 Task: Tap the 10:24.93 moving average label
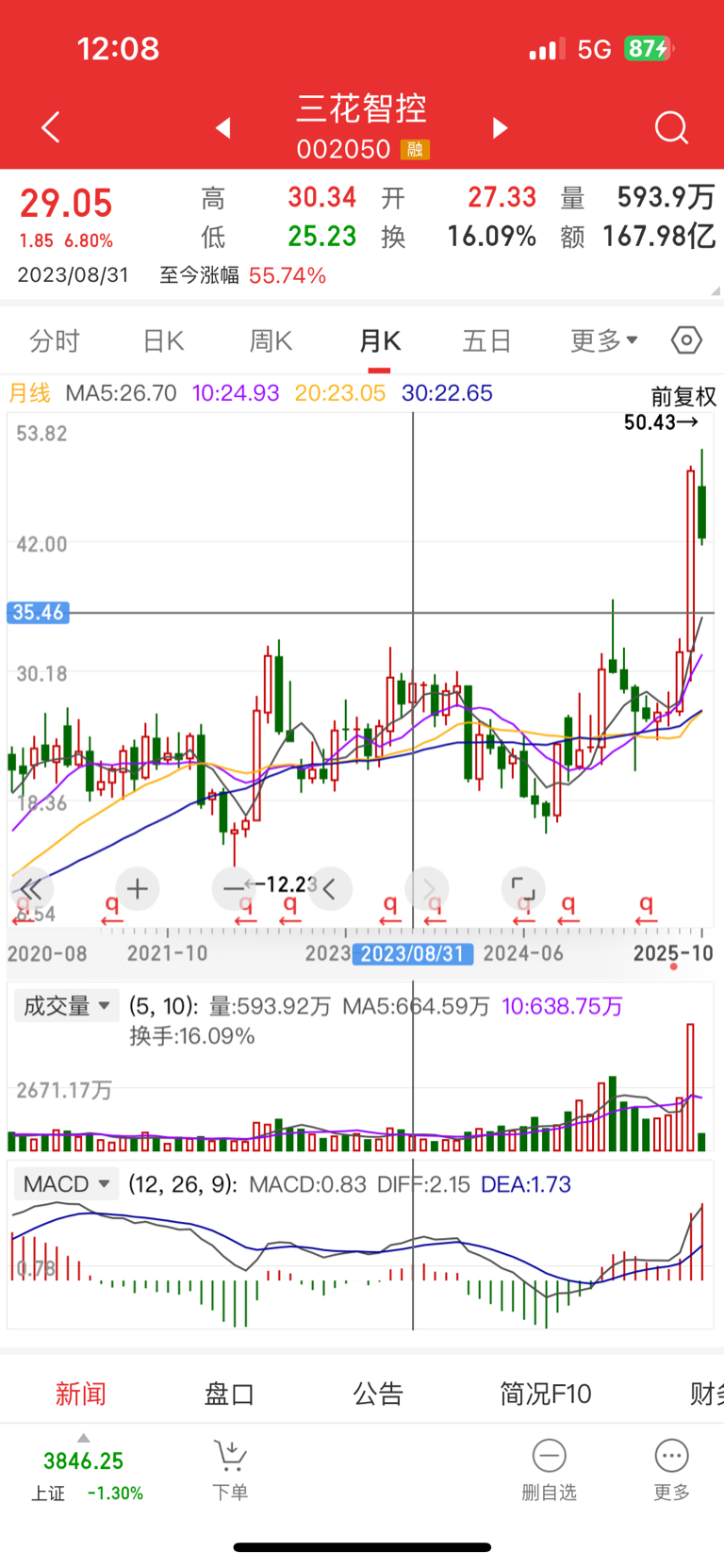click(236, 393)
